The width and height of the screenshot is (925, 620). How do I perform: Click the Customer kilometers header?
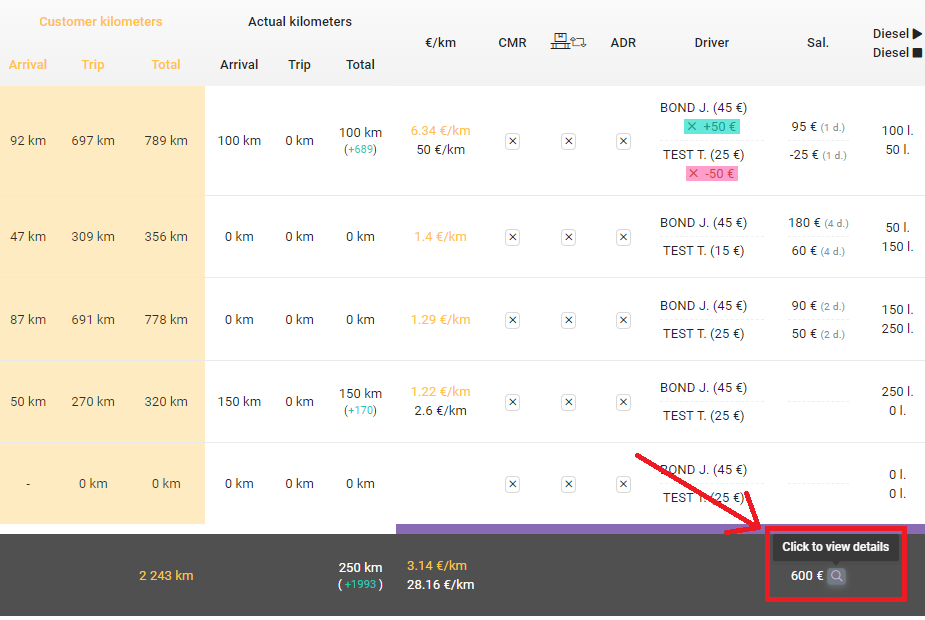pos(101,22)
